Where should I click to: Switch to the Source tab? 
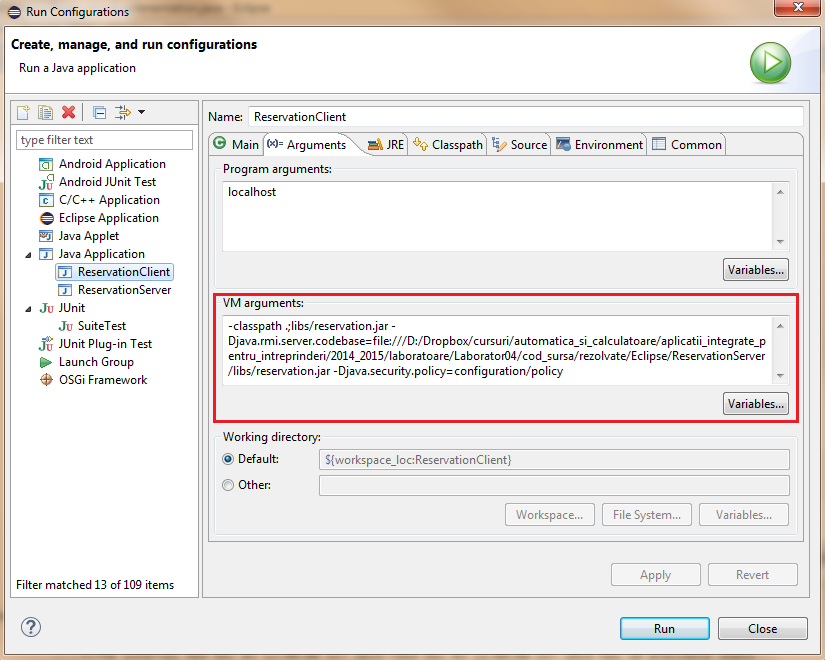pyautogui.click(x=519, y=145)
